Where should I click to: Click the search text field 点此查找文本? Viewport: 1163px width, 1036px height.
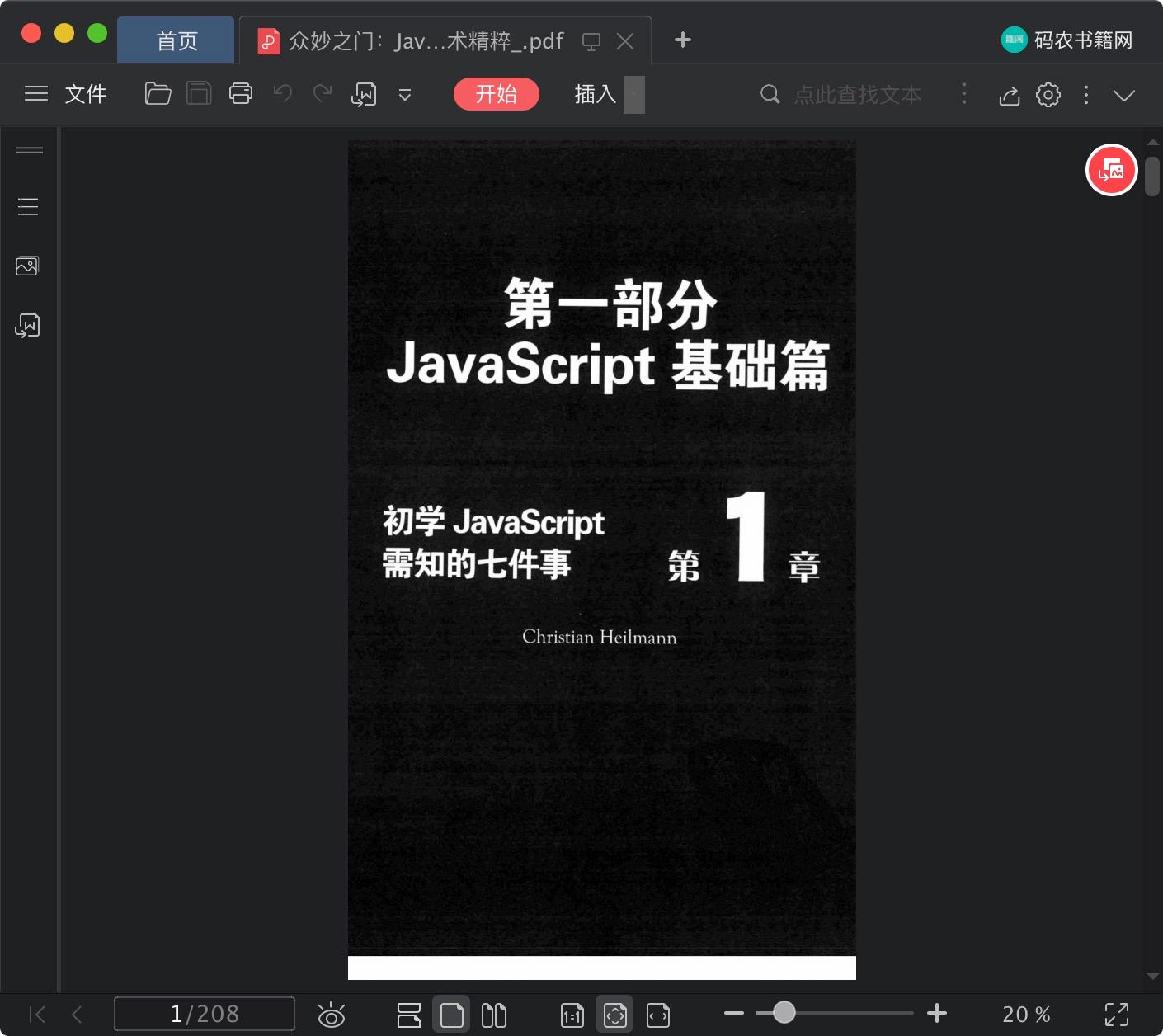[x=858, y=95]
